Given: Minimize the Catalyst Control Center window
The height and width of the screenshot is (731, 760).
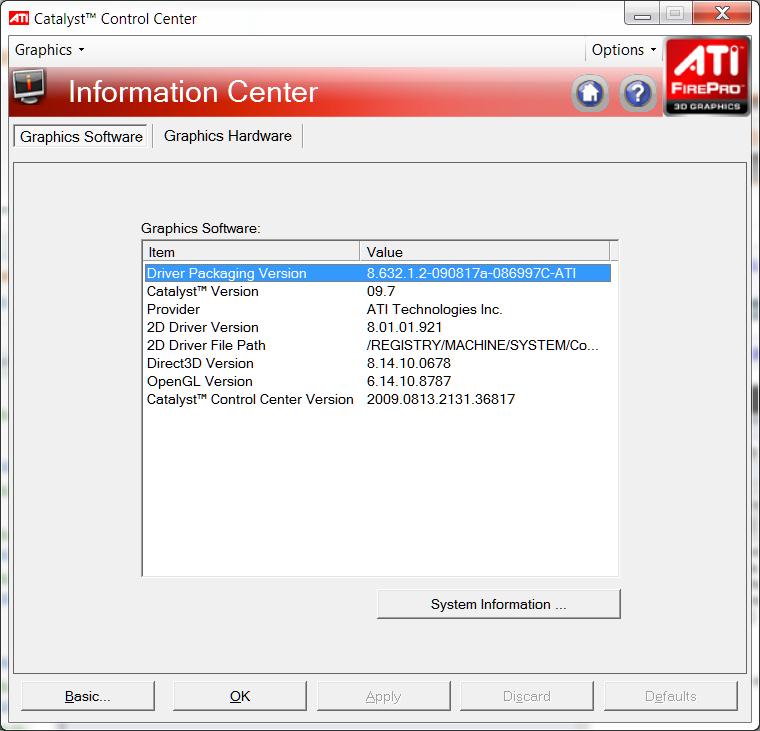Looking at the screenshot, I should [x=642, y=14].
